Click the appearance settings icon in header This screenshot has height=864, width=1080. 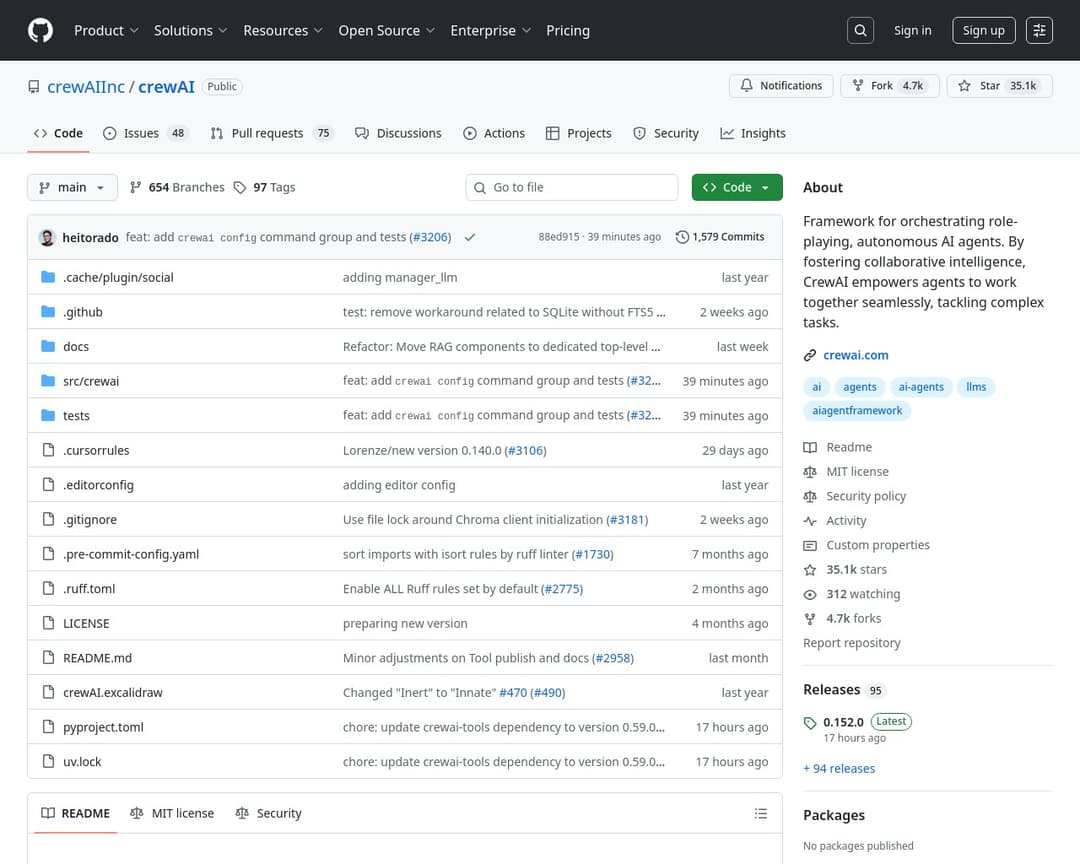coord(1039,30)
